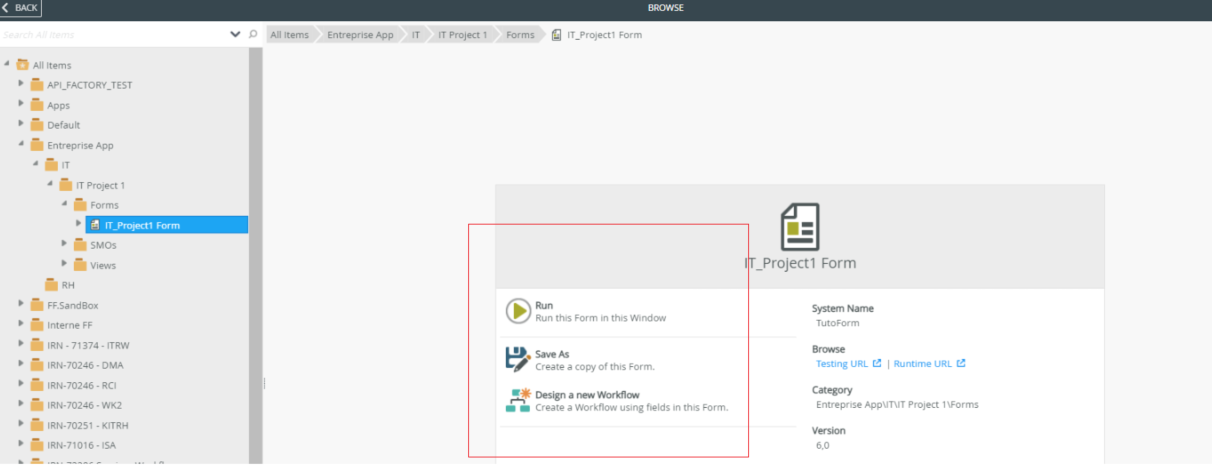Collapse the Entreprise App folder
1212x466 pixels.
tap(21, 144)
